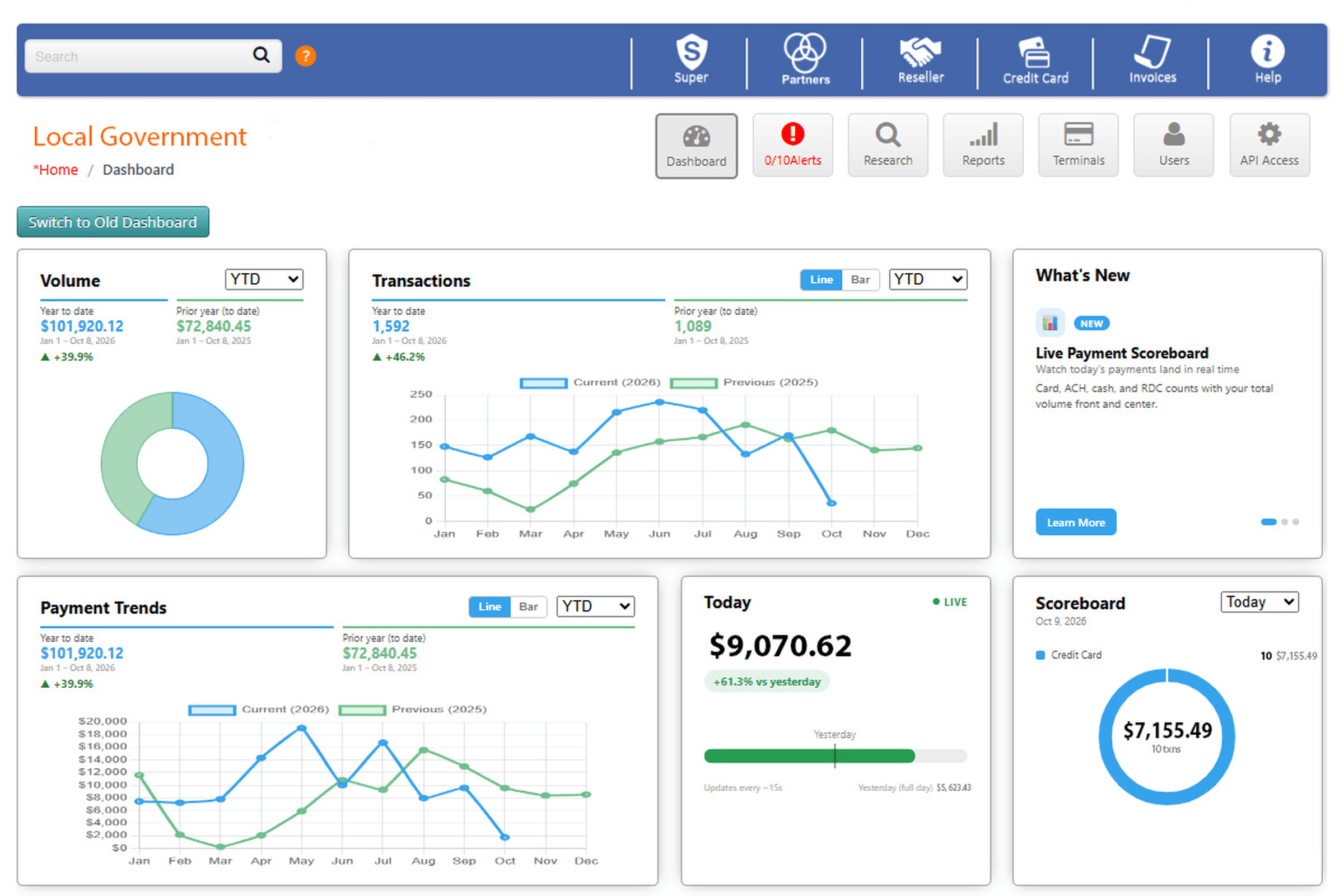Image resolution: width=1344 pixels, height=896 pixels.
Task: Toggle Previous (2025) legend in Transactions chart
Action: (744, 382)
